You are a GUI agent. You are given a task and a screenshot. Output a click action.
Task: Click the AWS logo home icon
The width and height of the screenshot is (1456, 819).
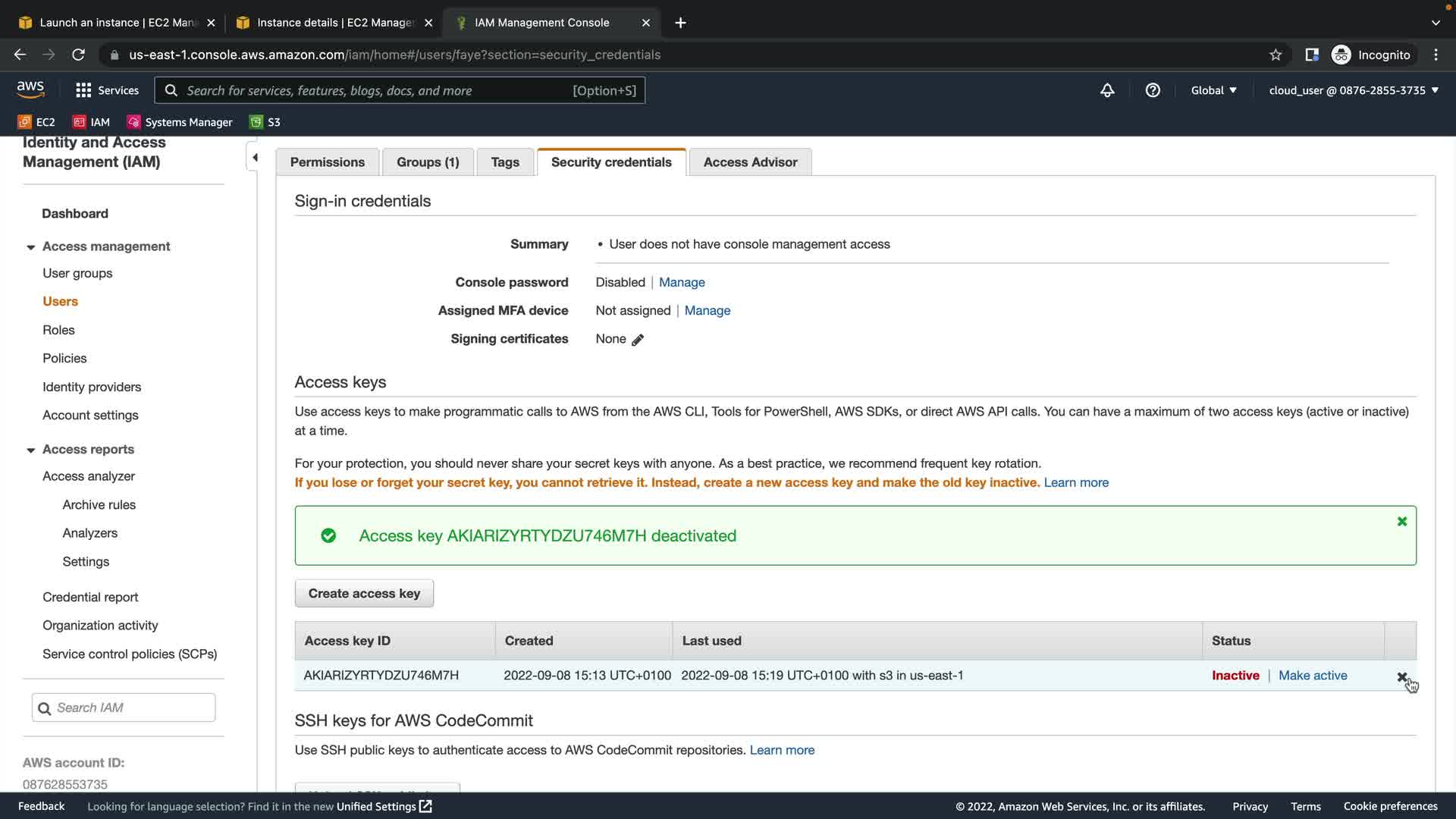click(30, 89)
